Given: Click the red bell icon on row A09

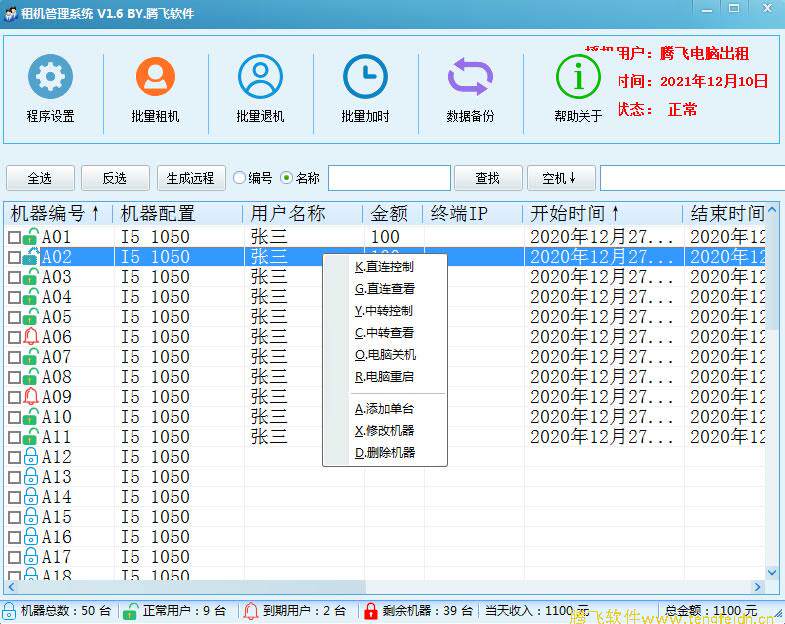Looking at the screenshot, I should [31, 397].
